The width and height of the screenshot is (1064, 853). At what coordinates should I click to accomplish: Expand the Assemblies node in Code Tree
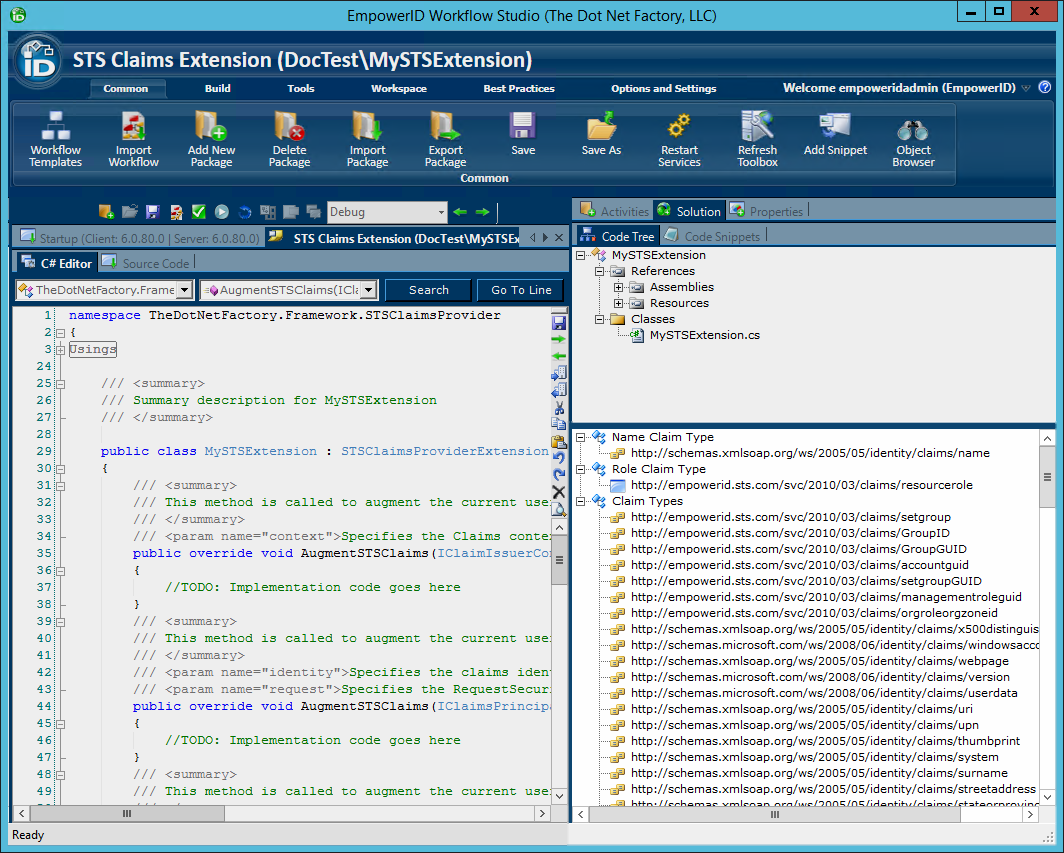pos(618,287)
